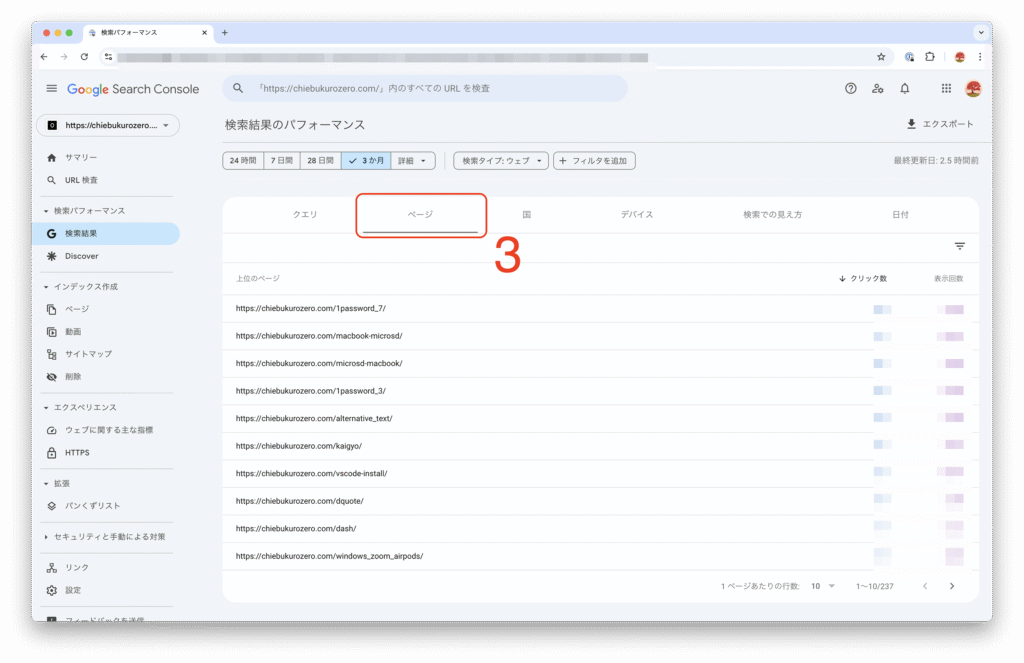Click the export download icon
Screen dimensions: 1024x663
click(911, 124)
